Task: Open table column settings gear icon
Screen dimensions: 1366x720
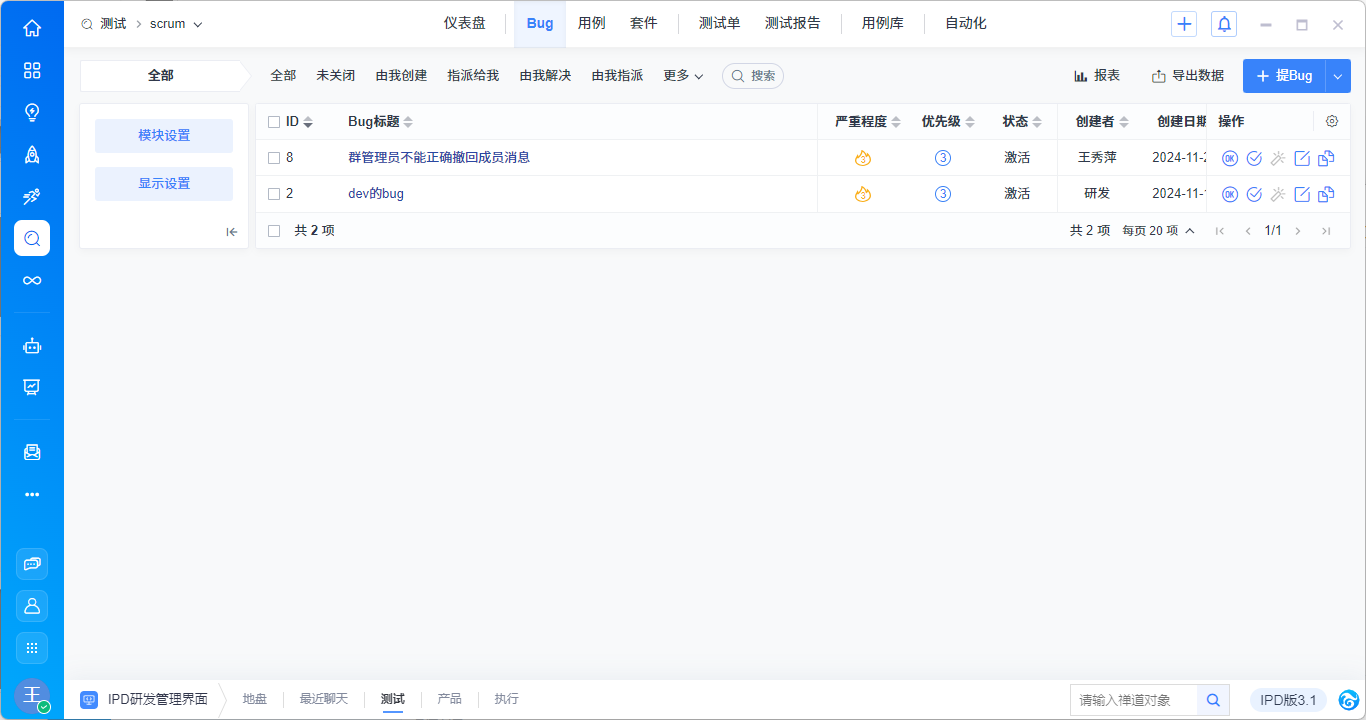Action: point(1331,121)
